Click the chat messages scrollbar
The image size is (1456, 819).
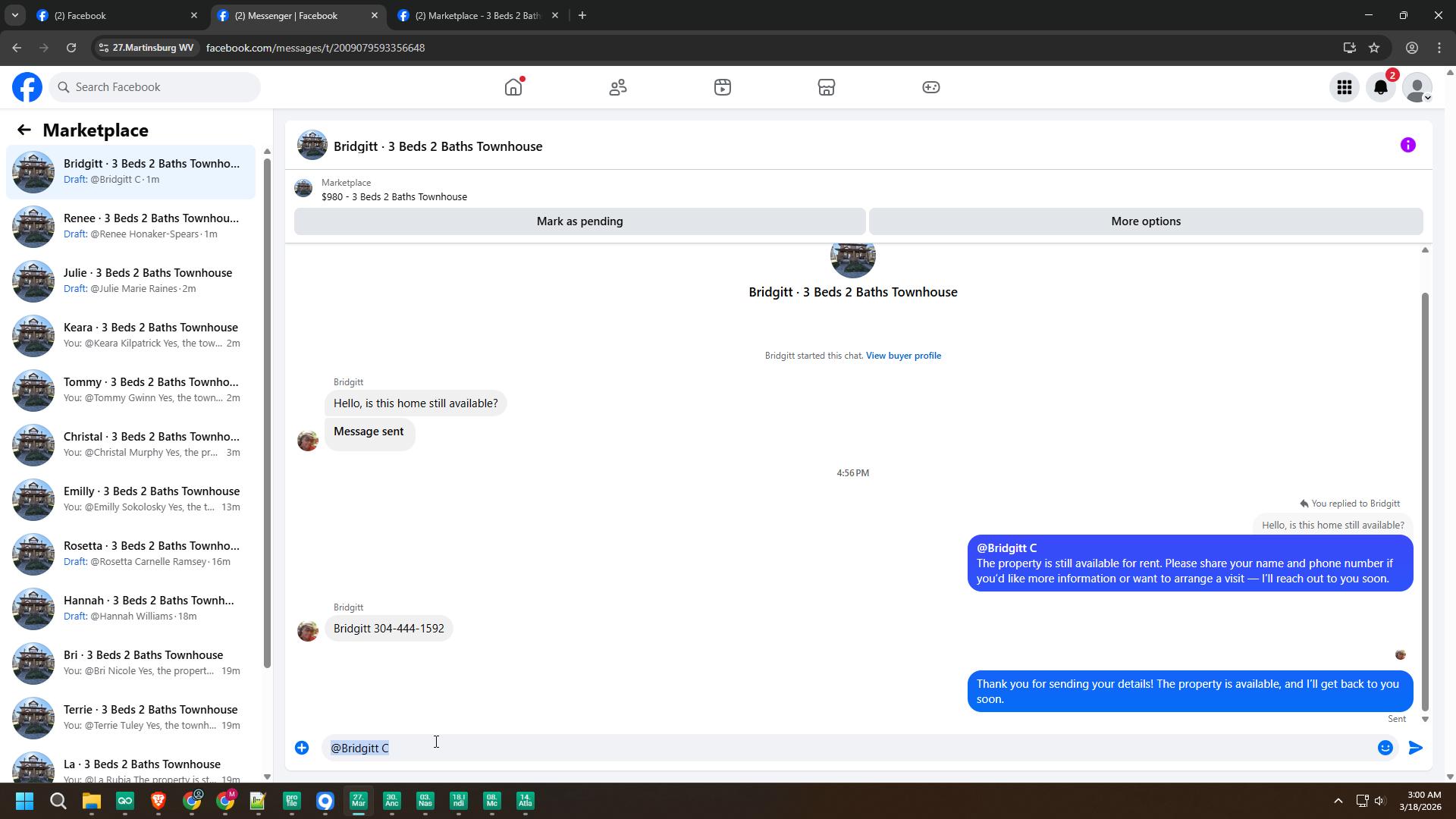(1425, 500)
